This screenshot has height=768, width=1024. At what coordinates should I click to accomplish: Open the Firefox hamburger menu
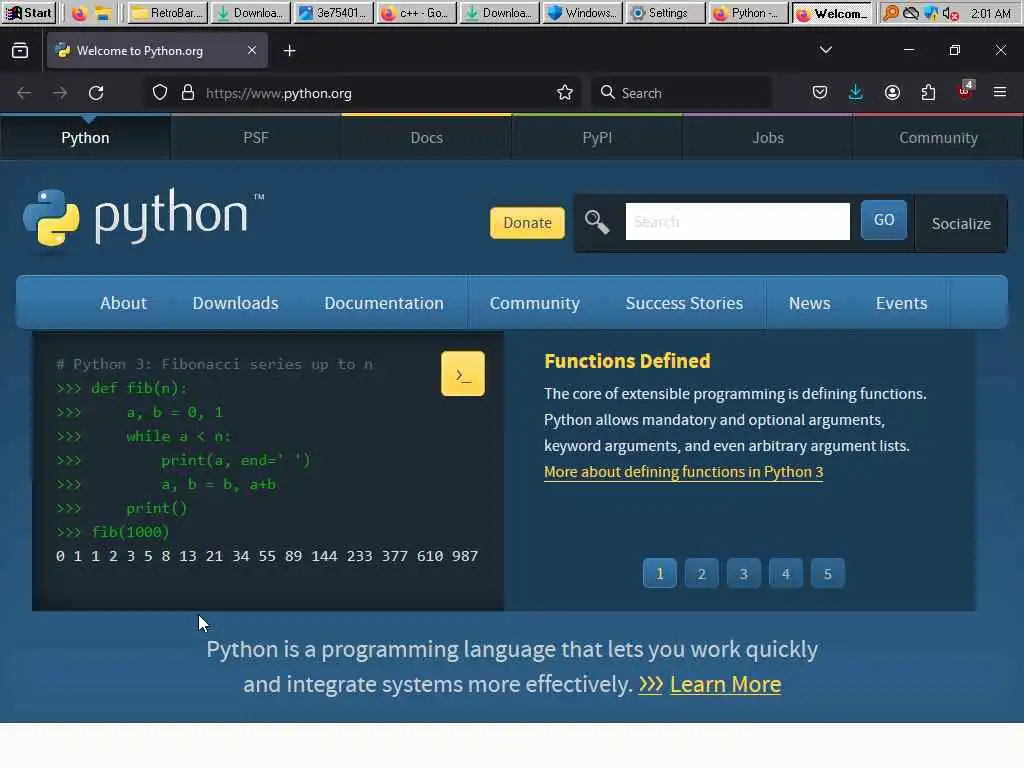click(x=1000, y=92)
